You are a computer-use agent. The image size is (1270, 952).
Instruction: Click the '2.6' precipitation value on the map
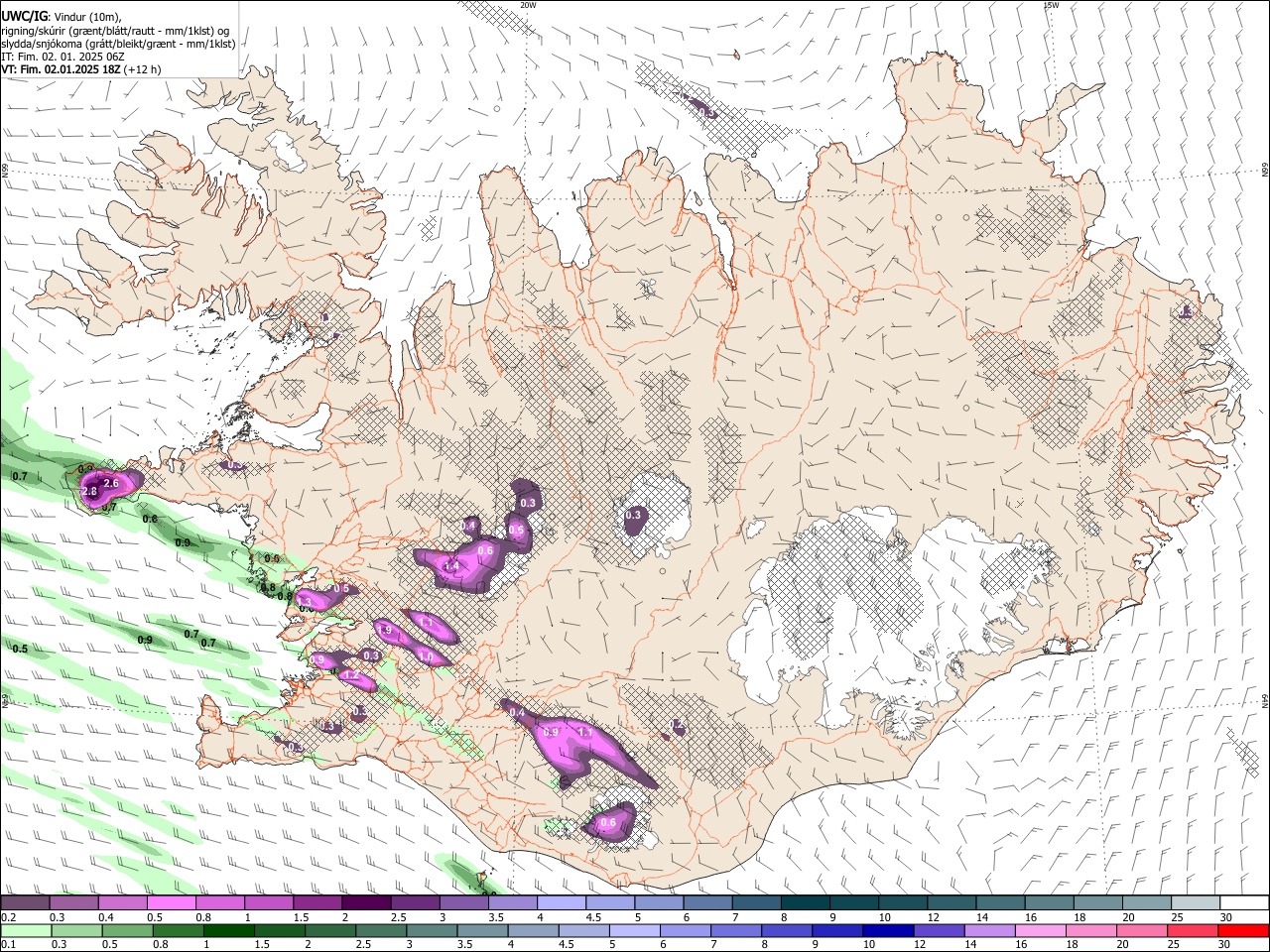tap(111, 483)
